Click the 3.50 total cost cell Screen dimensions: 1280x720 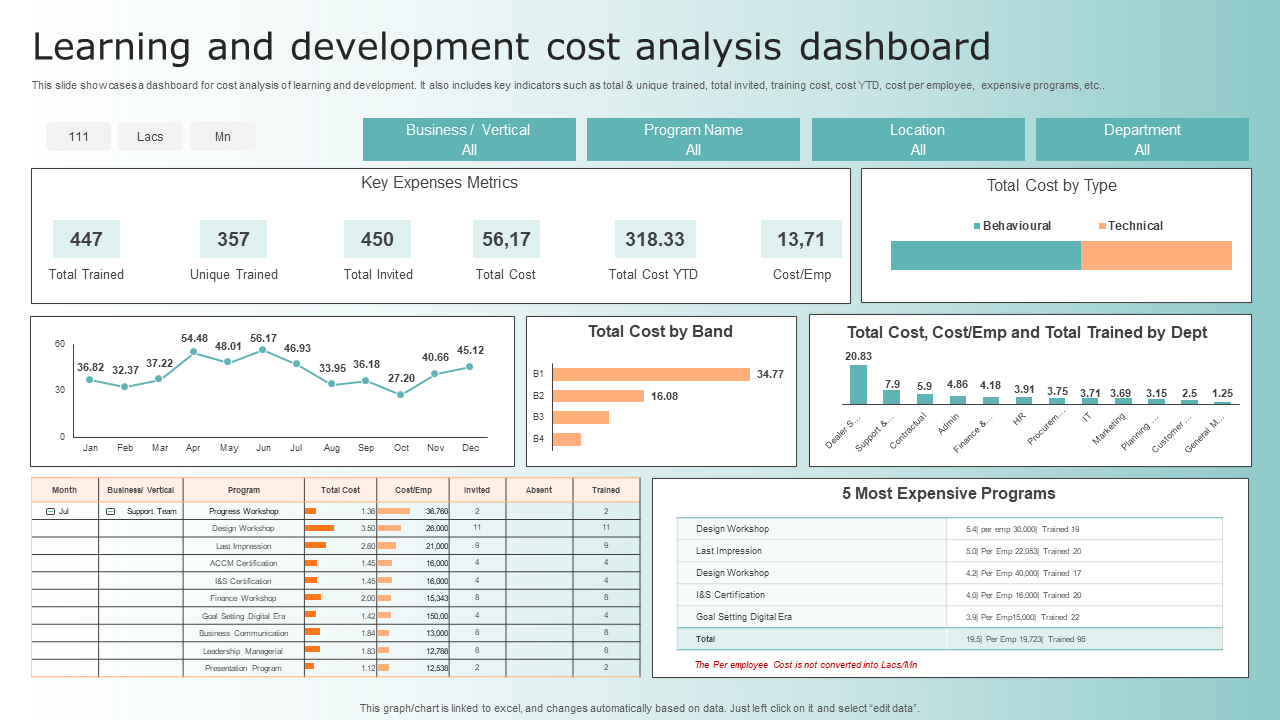[x=341, y=528]
